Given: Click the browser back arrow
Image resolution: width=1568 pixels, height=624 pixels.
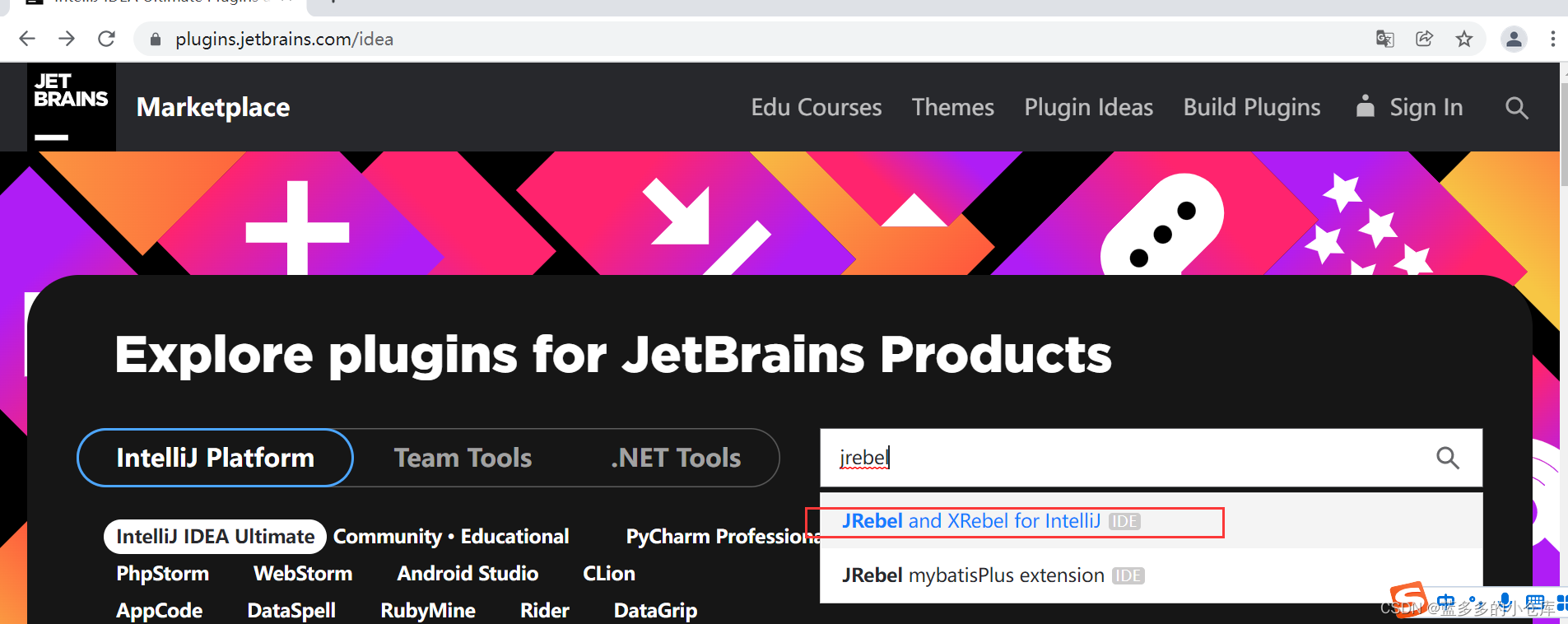Looking at the screenshot, I should coord(27,39).
